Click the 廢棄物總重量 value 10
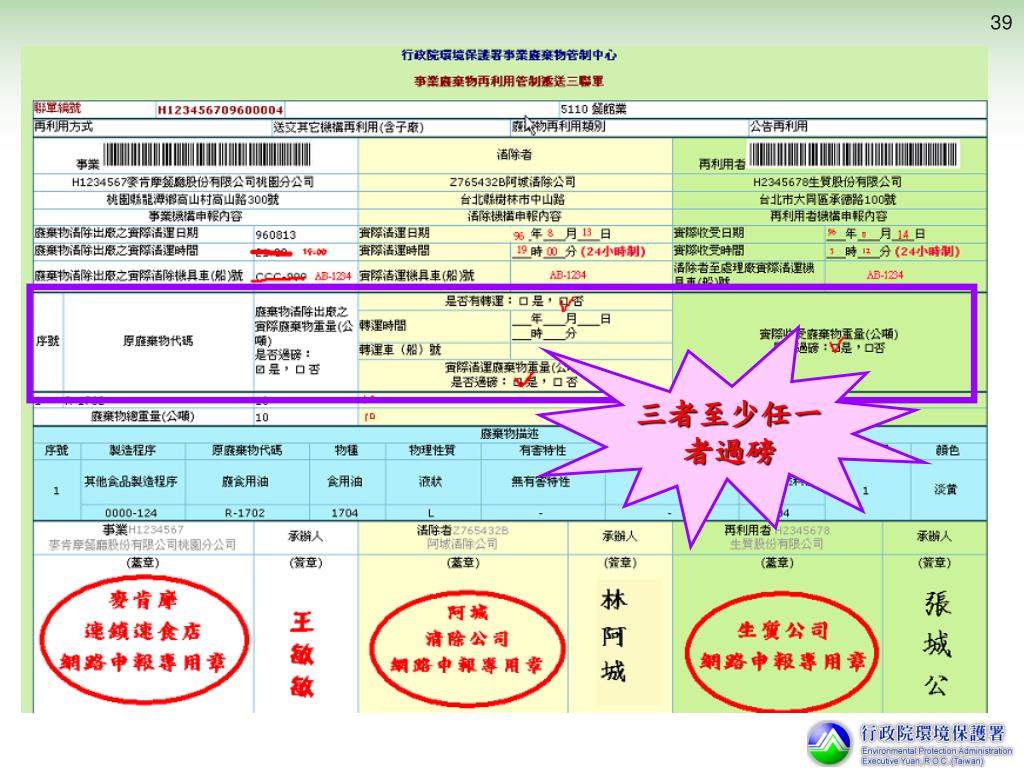 (262, 417)
